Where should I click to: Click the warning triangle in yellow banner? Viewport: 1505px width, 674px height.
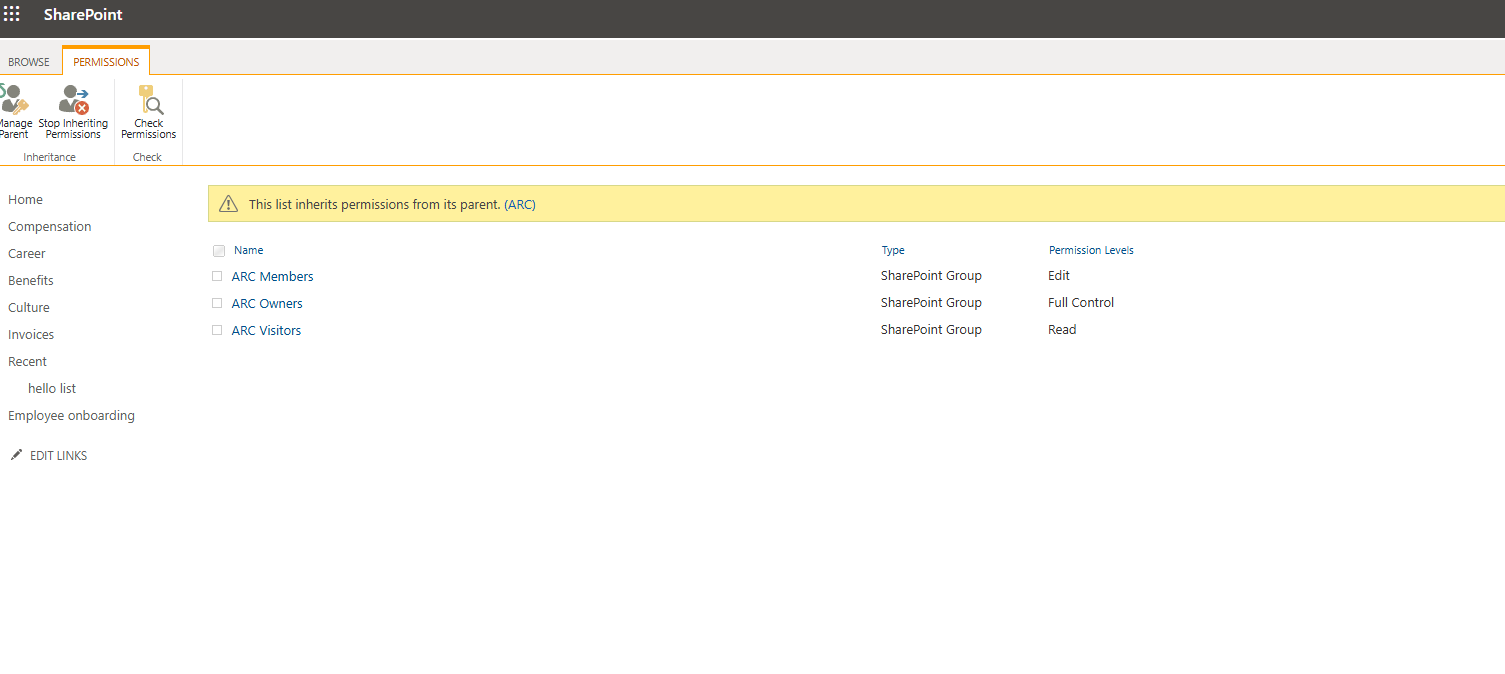(x=228, y=204)
